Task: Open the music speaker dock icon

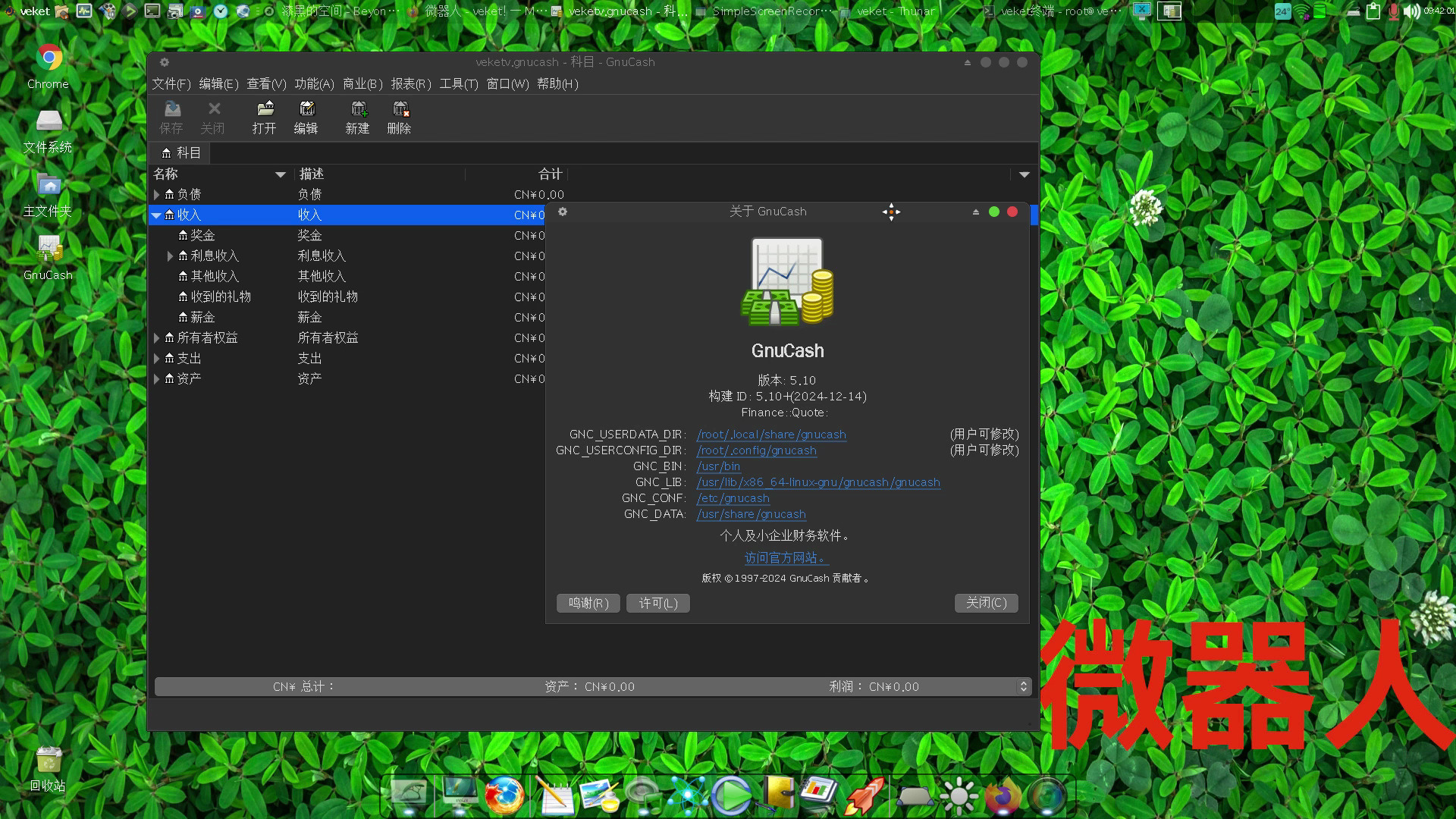Action: pos(643,795)
